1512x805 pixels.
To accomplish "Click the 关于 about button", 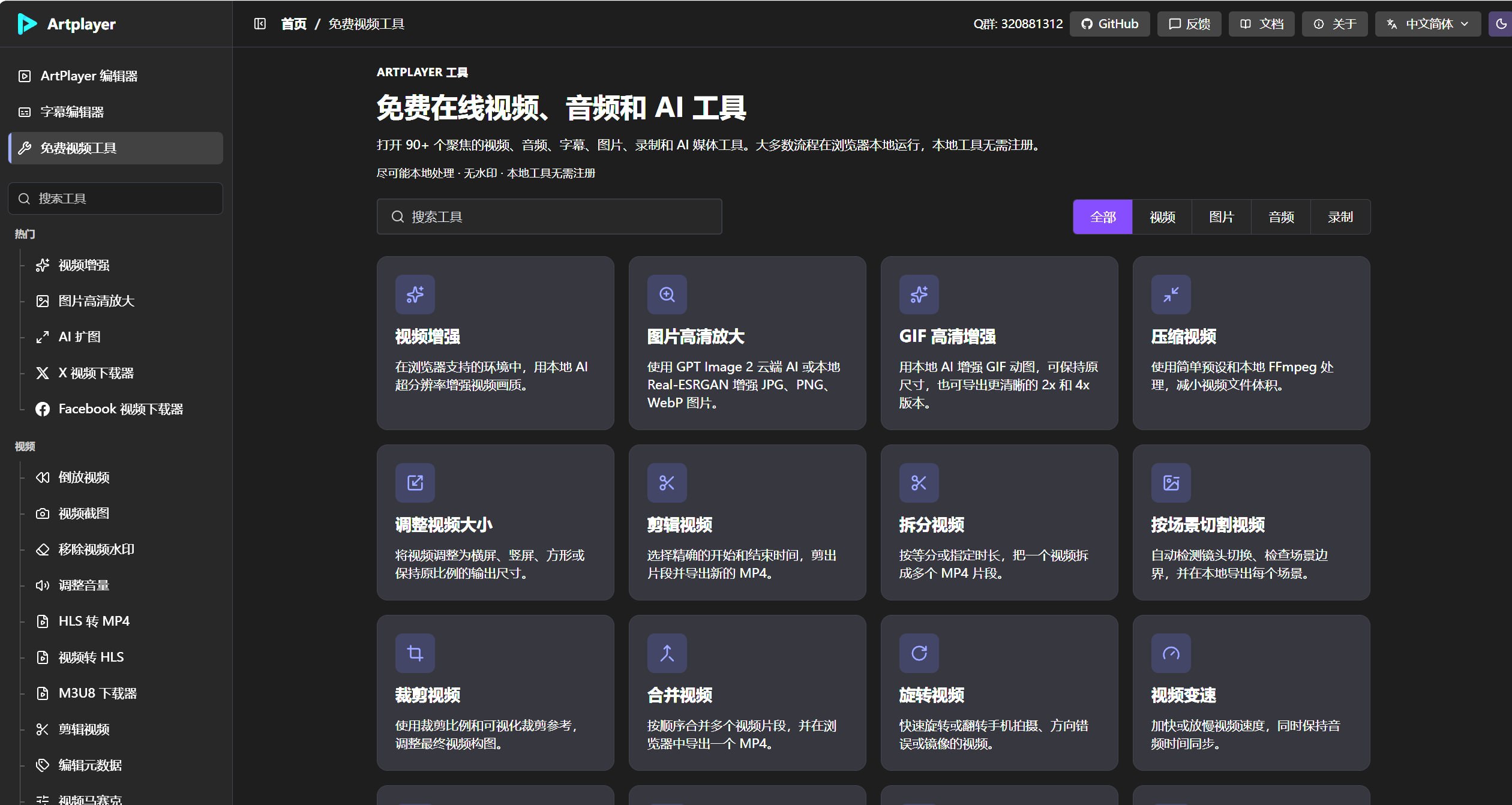I will point(1334,24).
